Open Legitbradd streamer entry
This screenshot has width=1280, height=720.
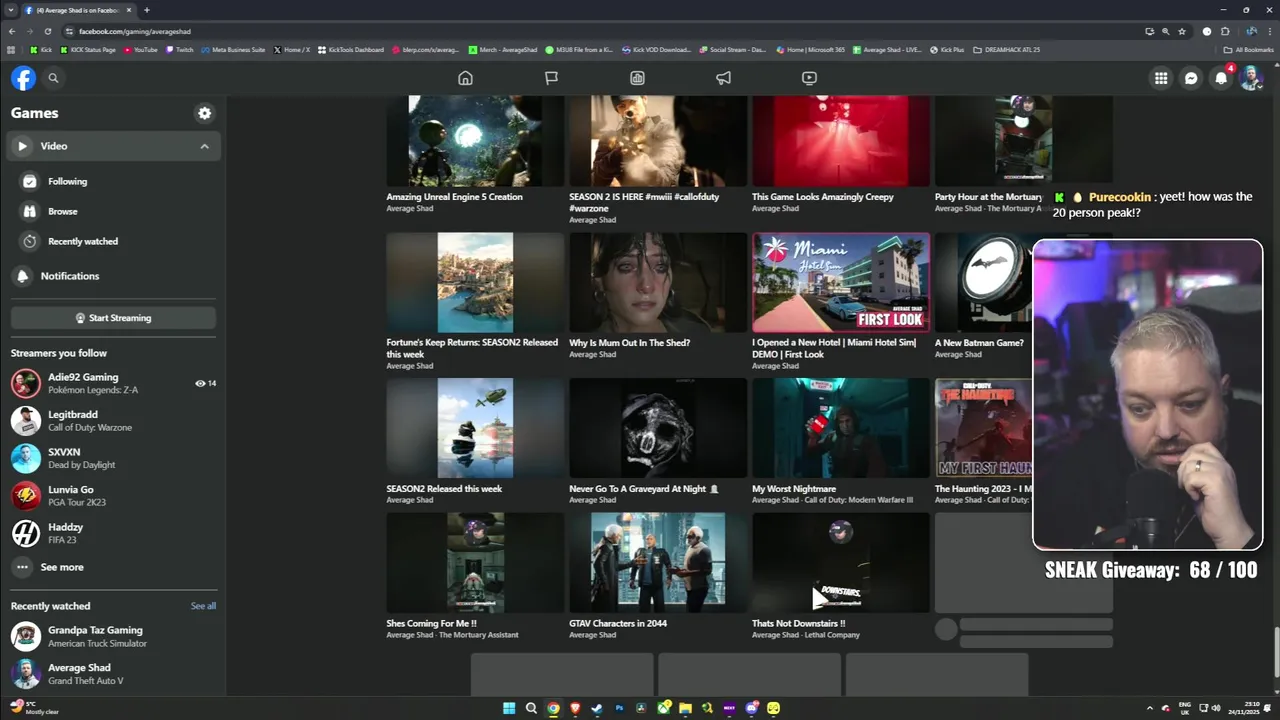click(x=114, y=421)
